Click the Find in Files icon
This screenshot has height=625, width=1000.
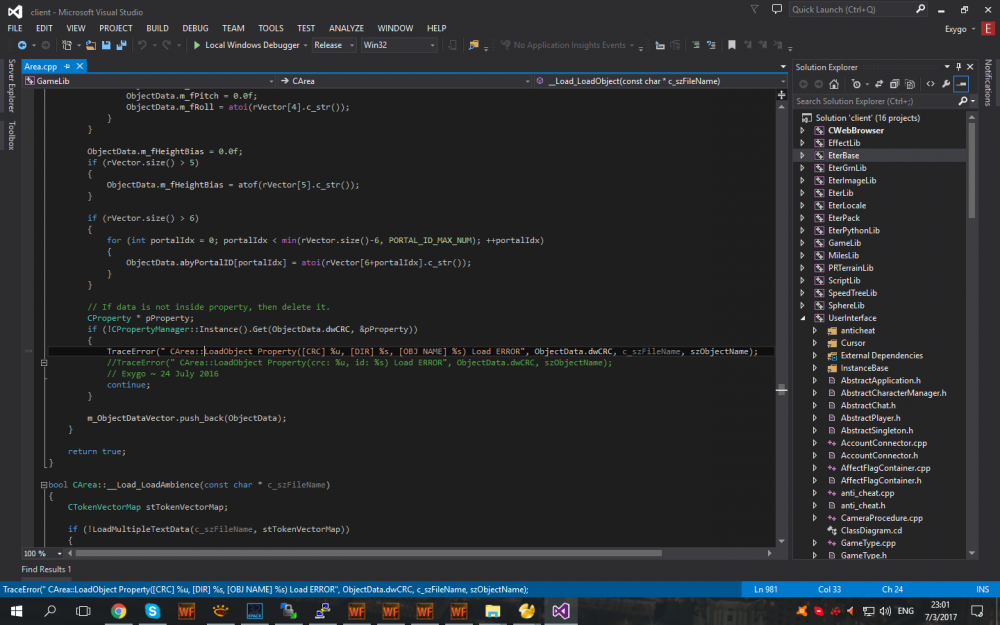click(473, 45)
